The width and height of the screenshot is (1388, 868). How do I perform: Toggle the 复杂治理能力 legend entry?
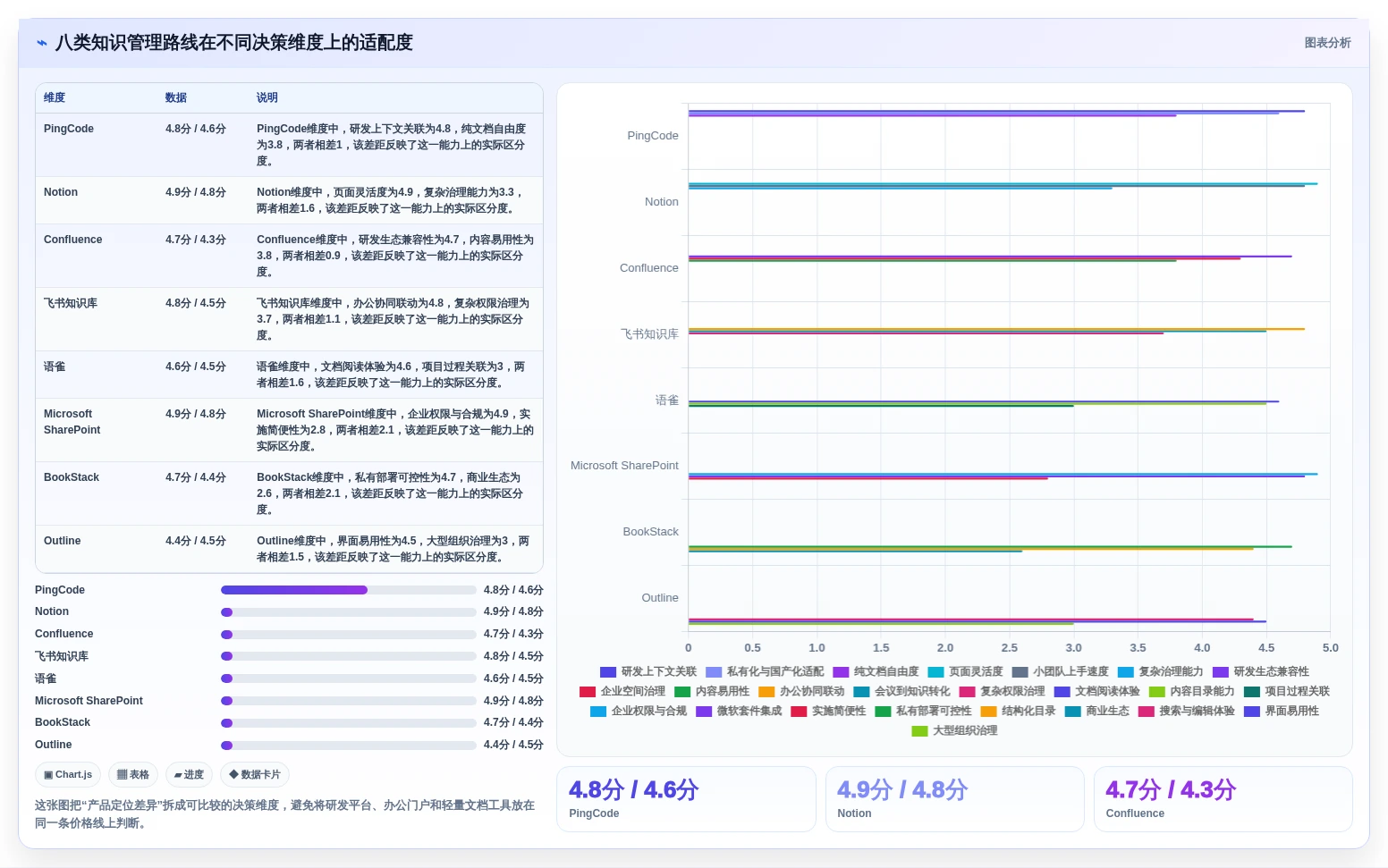[x=1160, y=671]
